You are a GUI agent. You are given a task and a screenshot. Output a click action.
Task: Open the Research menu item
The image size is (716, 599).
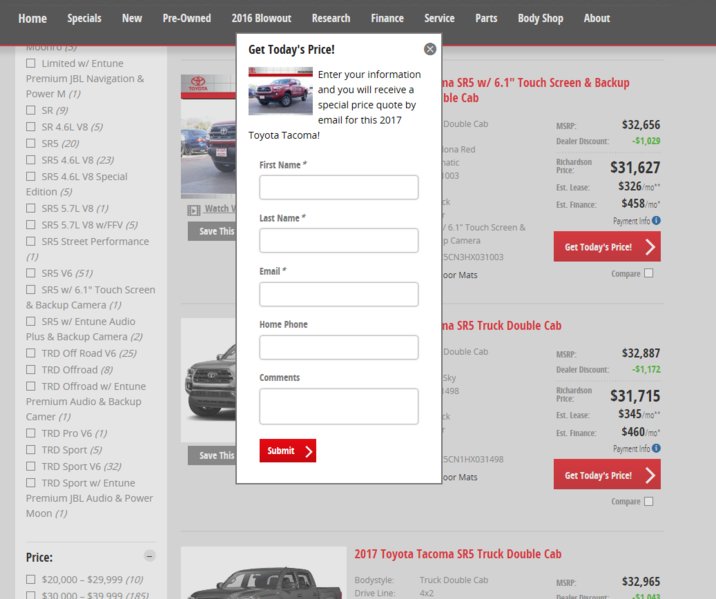tap(331, 18)
